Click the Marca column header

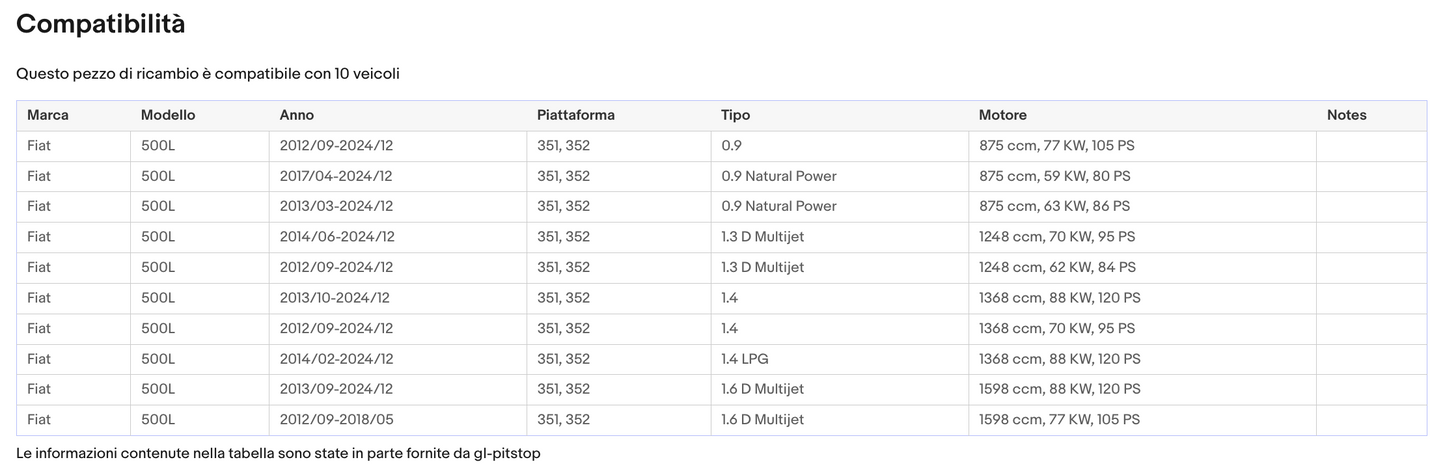(48, 115)
